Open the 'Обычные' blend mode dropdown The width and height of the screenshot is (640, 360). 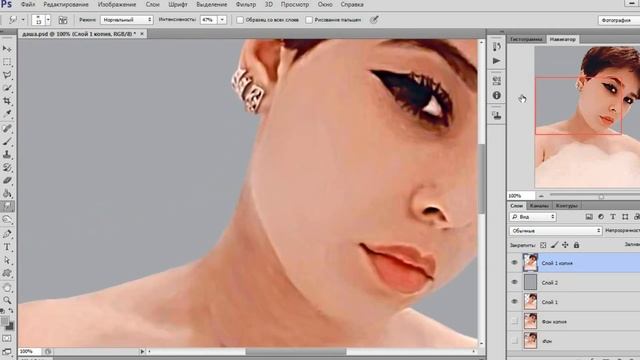click(556, 231)
